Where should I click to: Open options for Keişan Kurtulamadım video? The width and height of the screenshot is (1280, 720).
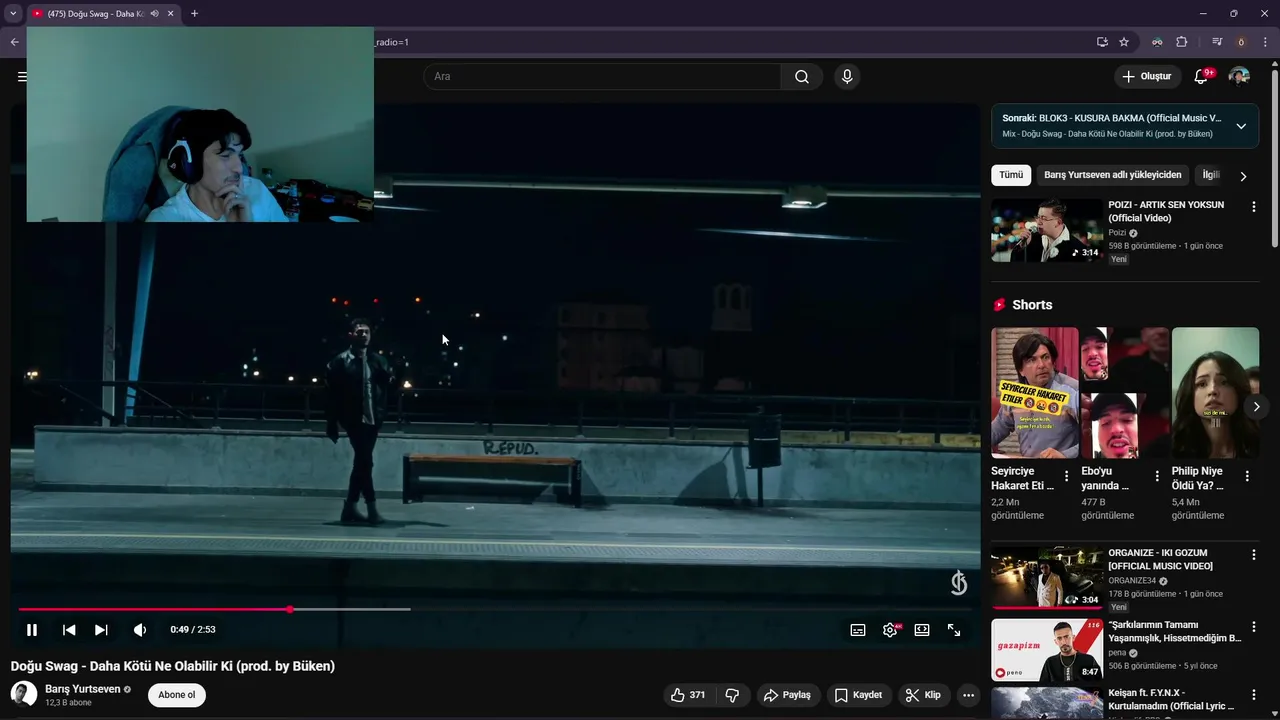tap(1254, 694)
